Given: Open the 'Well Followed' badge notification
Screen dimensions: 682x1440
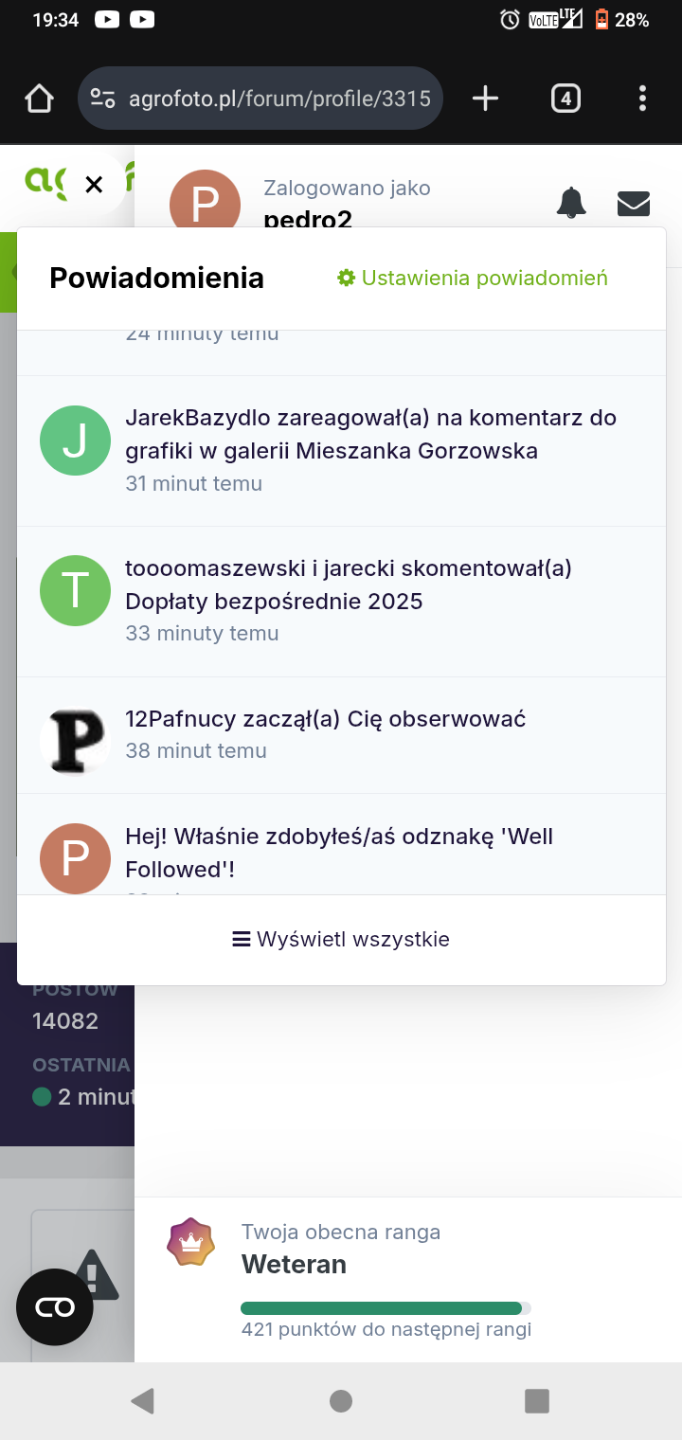Looking at the screenshot, I should (x=339, y=852).
